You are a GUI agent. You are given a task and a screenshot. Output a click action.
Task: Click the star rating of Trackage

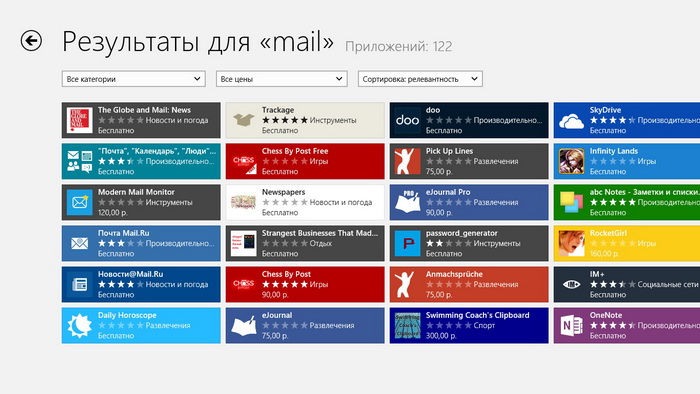tap(285, 120)
